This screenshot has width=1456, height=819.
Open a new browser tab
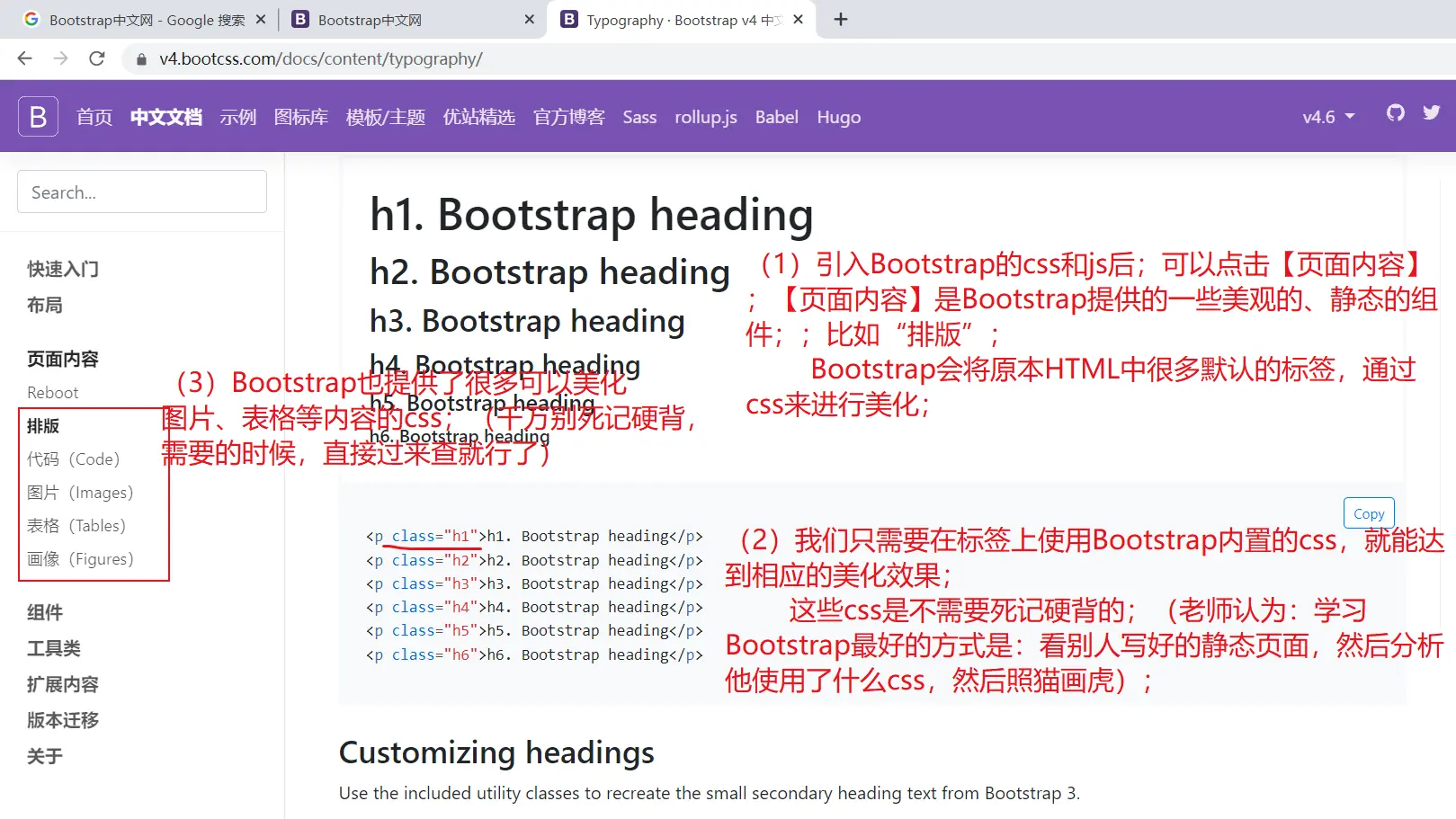pos(841,20)
